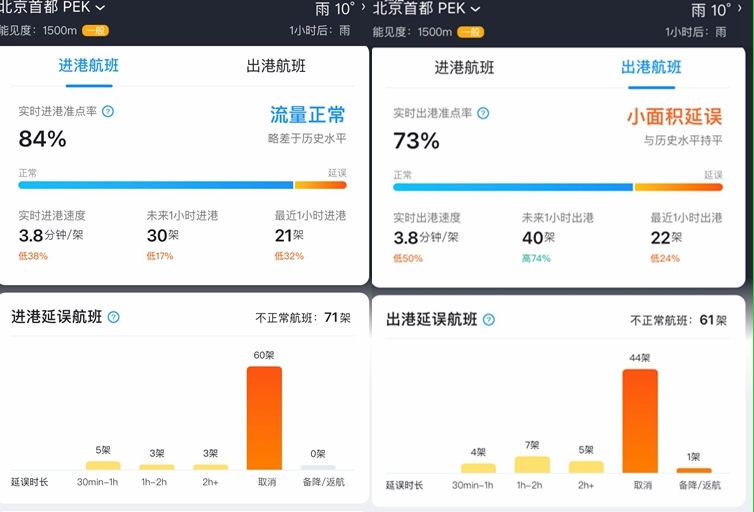Open weather details arrow beside 雨 10° on right

(x=739, y=8)
